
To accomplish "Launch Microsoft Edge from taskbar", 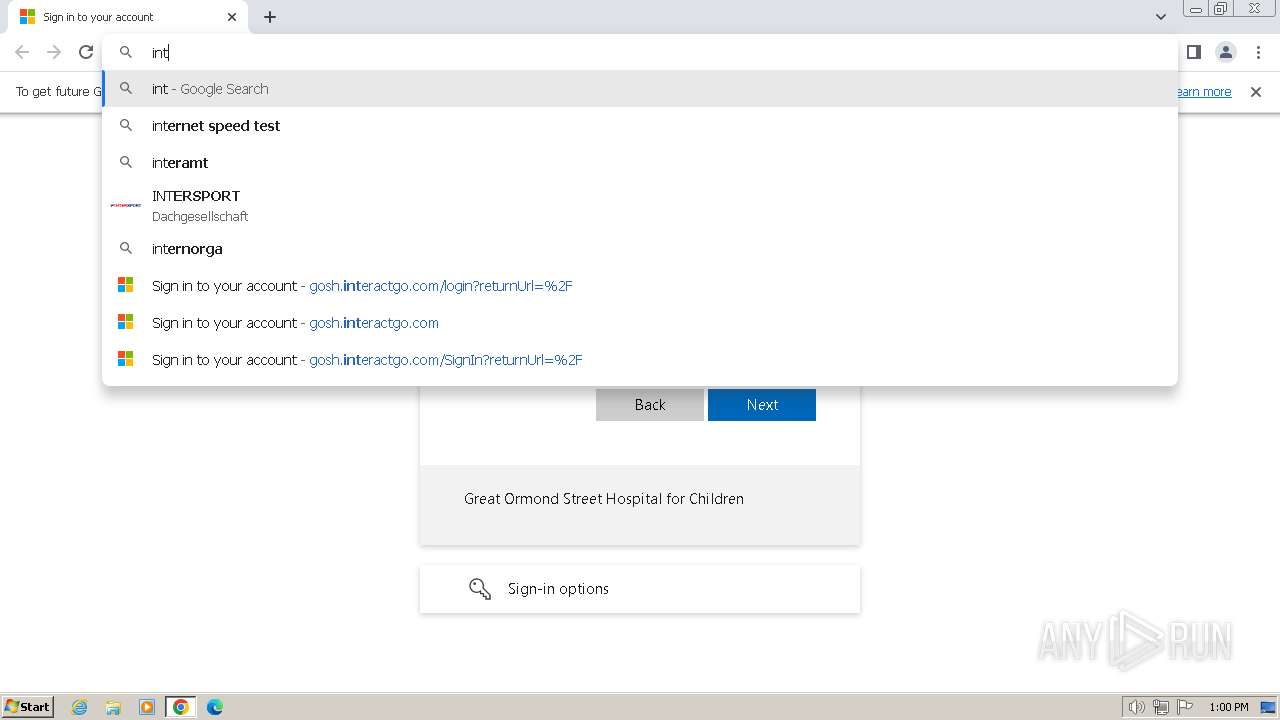I will click(x=215, y=707).
